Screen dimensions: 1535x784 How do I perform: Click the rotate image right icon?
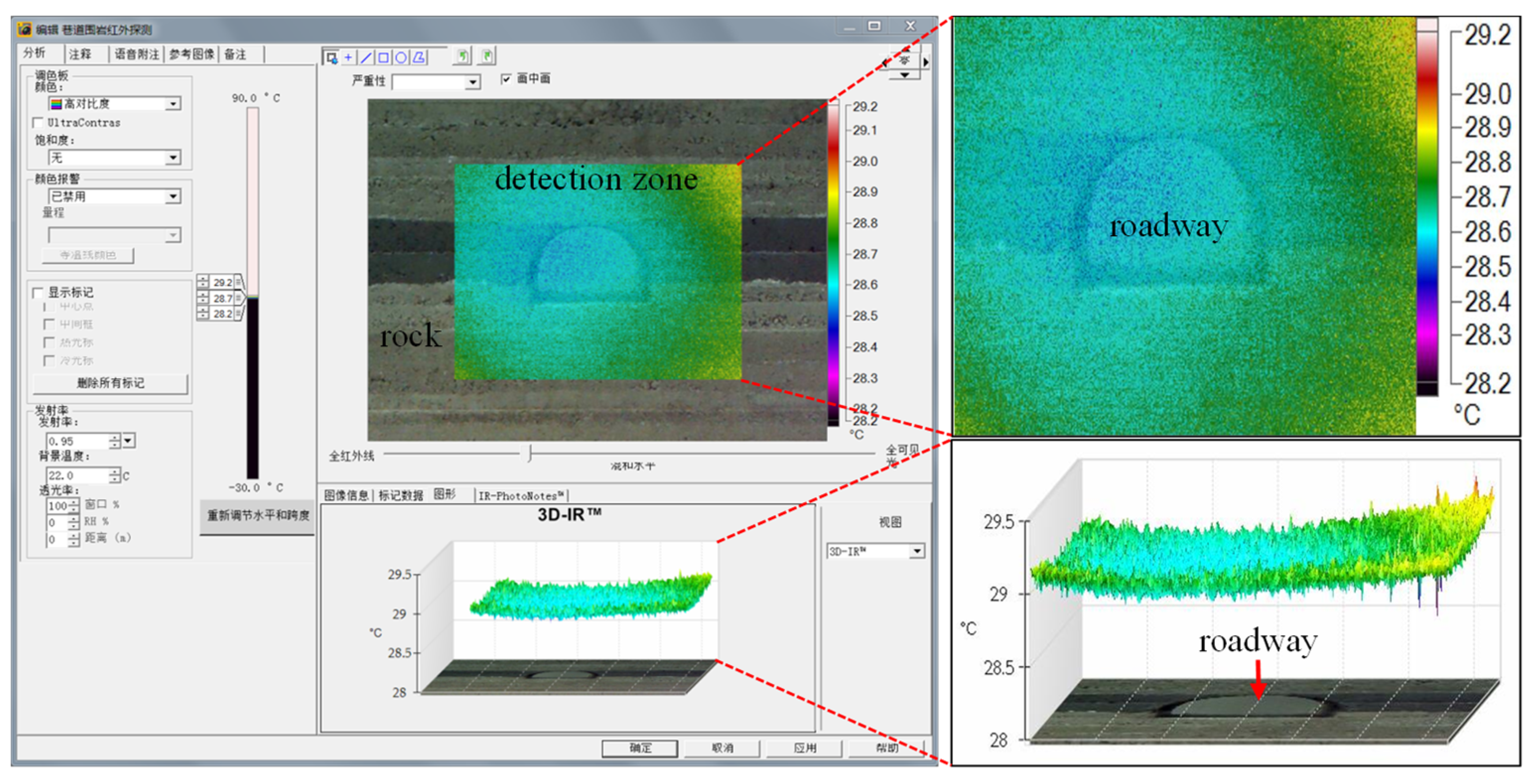[487, 57]
